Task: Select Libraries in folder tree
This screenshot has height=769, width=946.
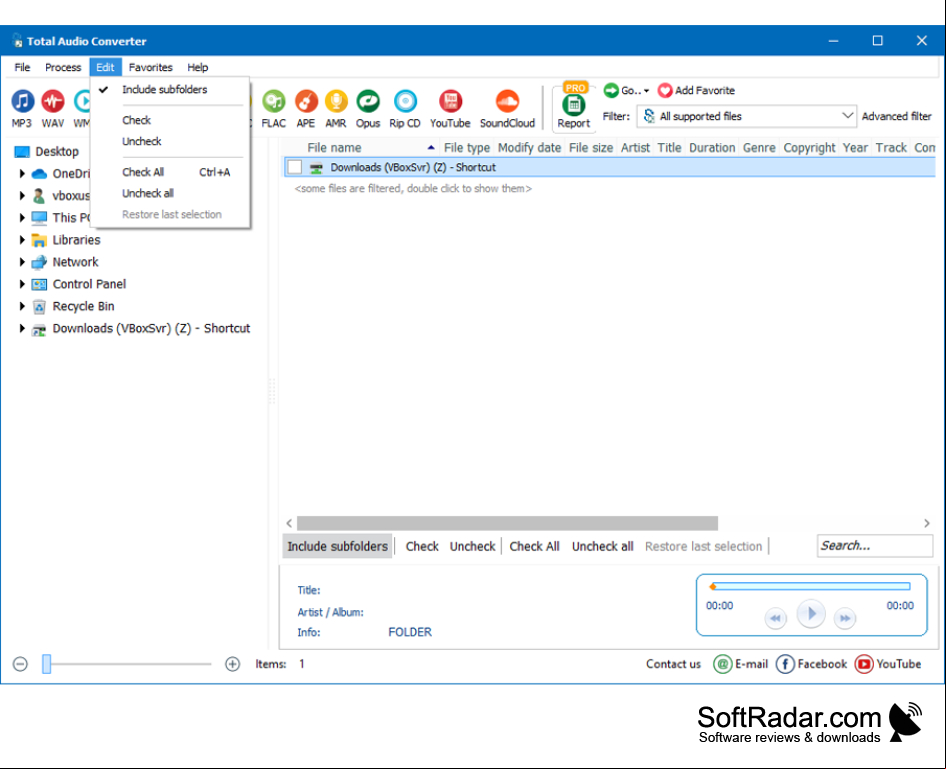Action: pos(77,240)
